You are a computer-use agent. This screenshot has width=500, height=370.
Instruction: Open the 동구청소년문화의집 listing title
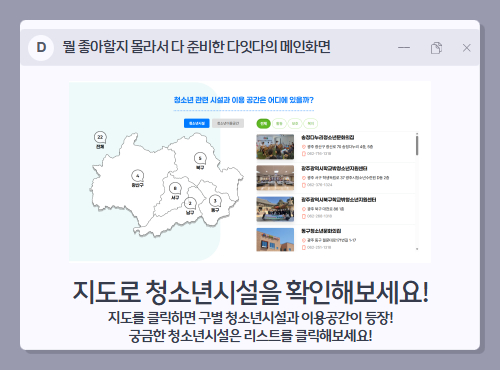click(x=321, y=231)
